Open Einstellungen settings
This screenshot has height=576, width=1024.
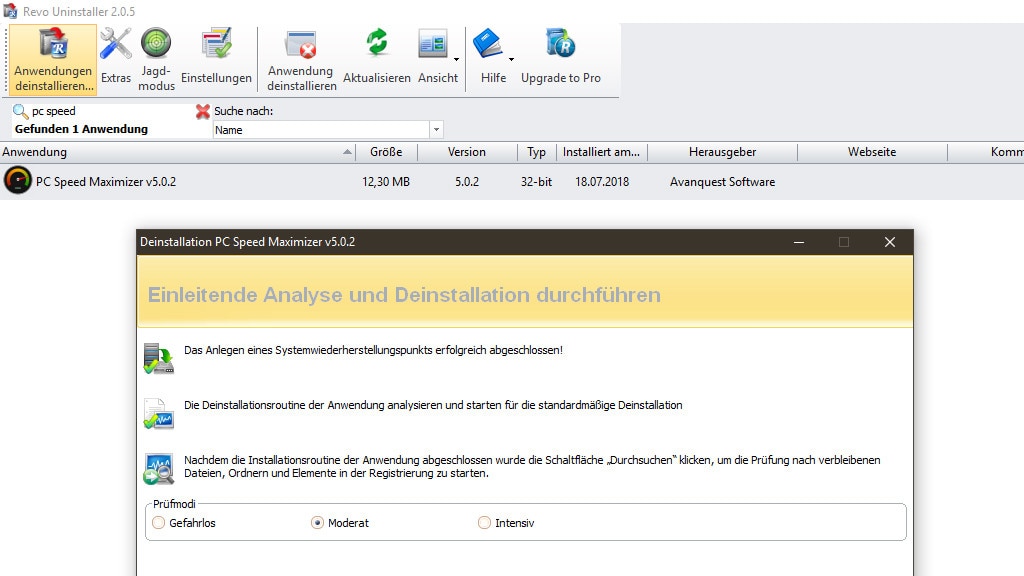pos(216,56)
